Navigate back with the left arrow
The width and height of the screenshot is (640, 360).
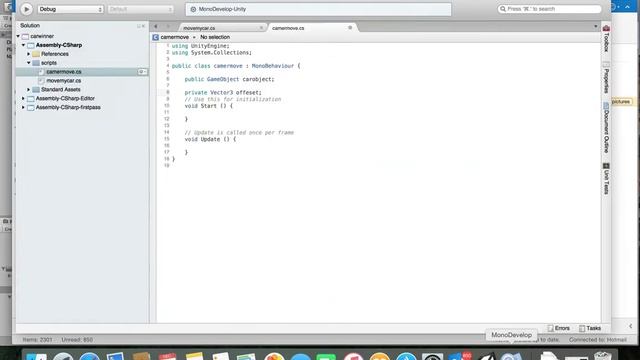(156, 27)
